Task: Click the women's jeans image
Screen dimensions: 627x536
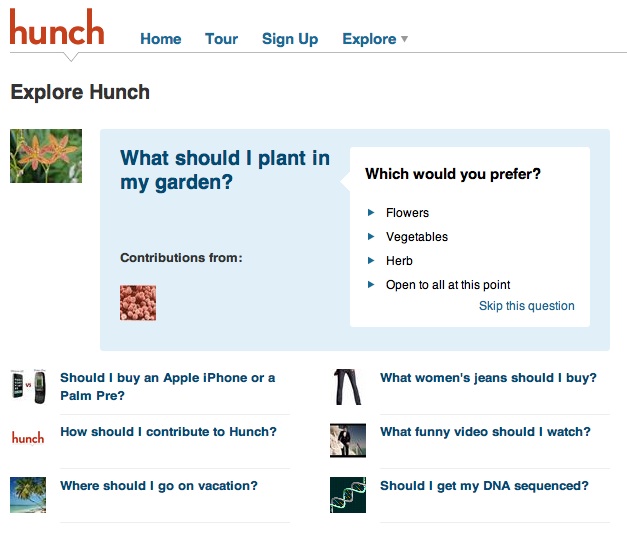Action: click(x=348, y=387)
